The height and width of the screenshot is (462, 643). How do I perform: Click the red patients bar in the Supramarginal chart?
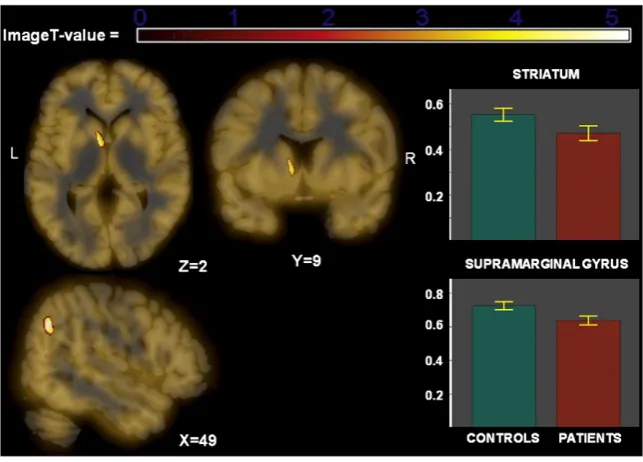tap(588, 373)
